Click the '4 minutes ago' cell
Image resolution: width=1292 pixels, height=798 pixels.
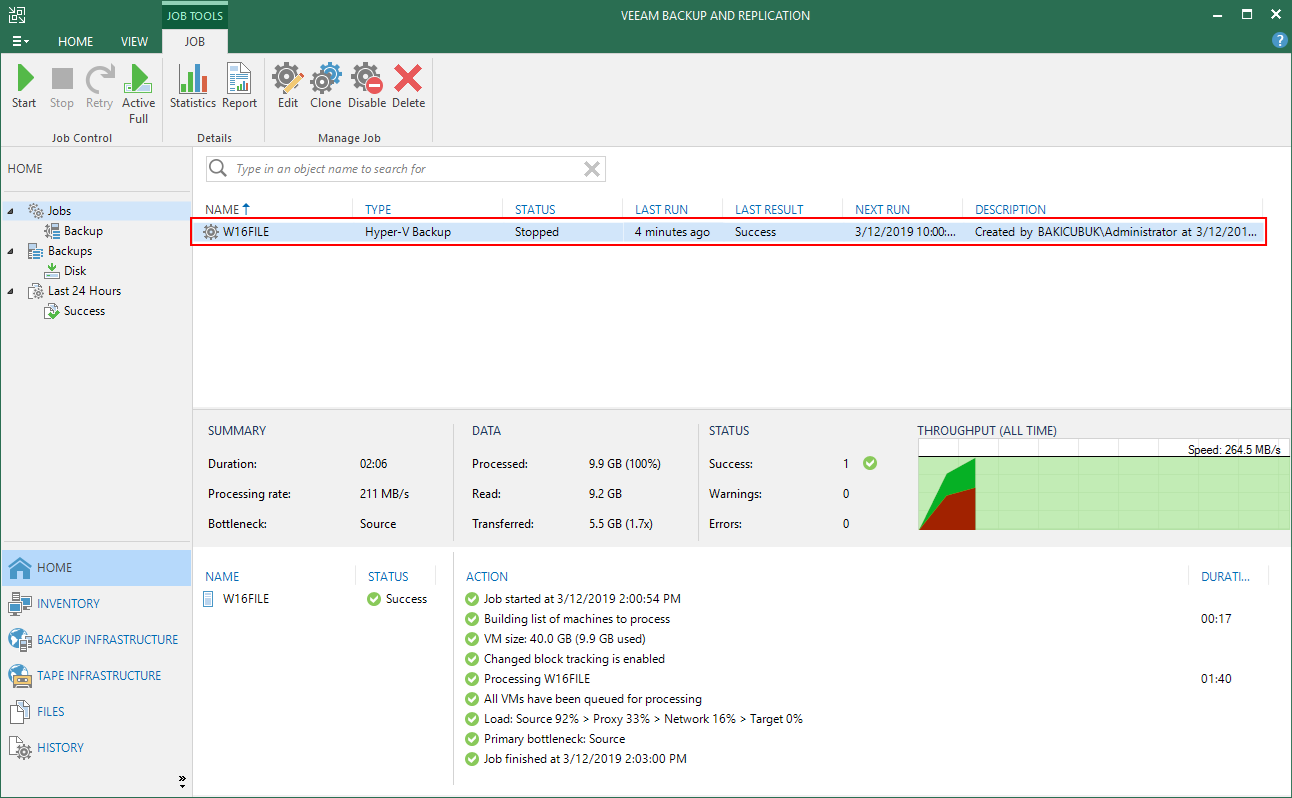pos(673,232)
